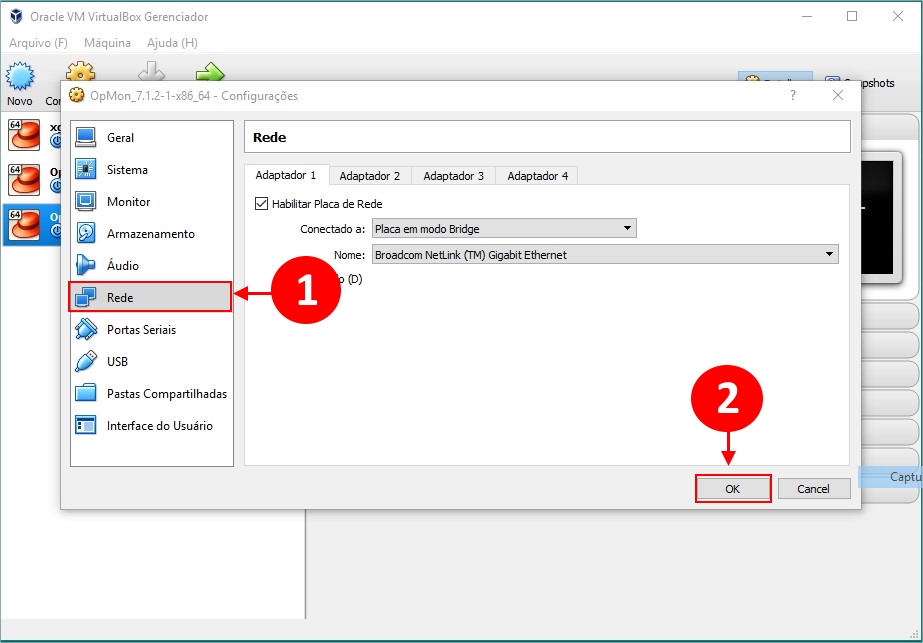The height and width of the screenshot is (643, 923).
Task: Open the USB settings category
Action: click(x=86, y=362)
